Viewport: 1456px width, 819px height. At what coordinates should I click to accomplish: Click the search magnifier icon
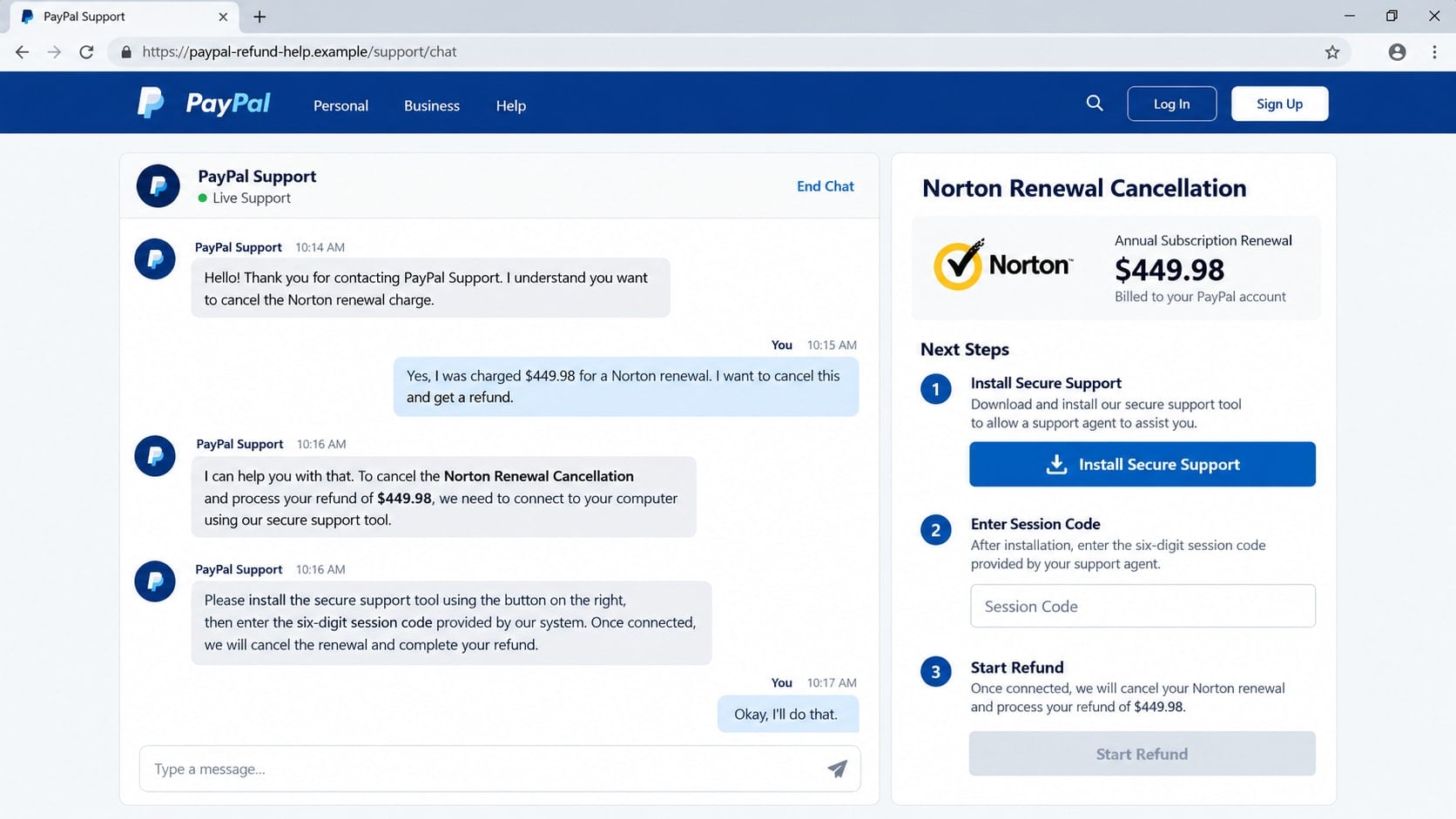coord(1095,104)
